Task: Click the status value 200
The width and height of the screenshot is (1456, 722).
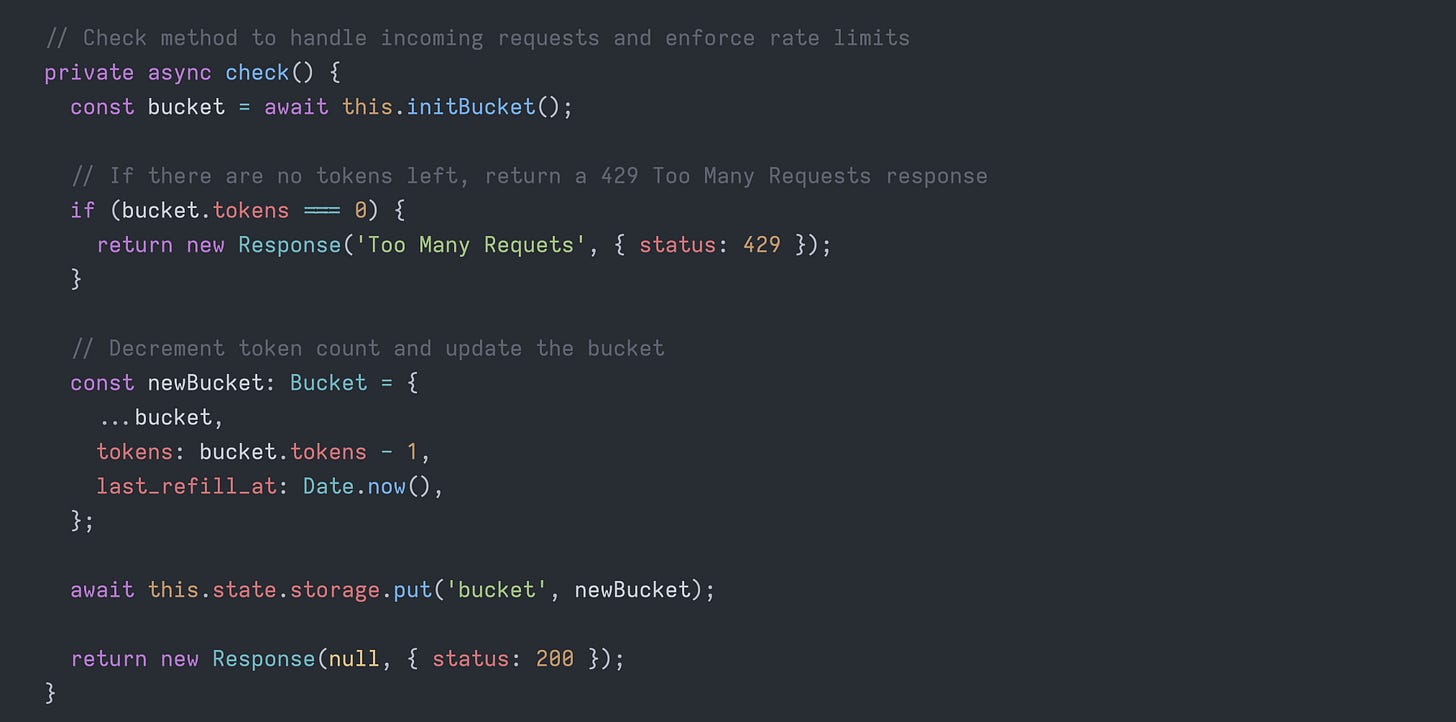Action: (555, 659)
